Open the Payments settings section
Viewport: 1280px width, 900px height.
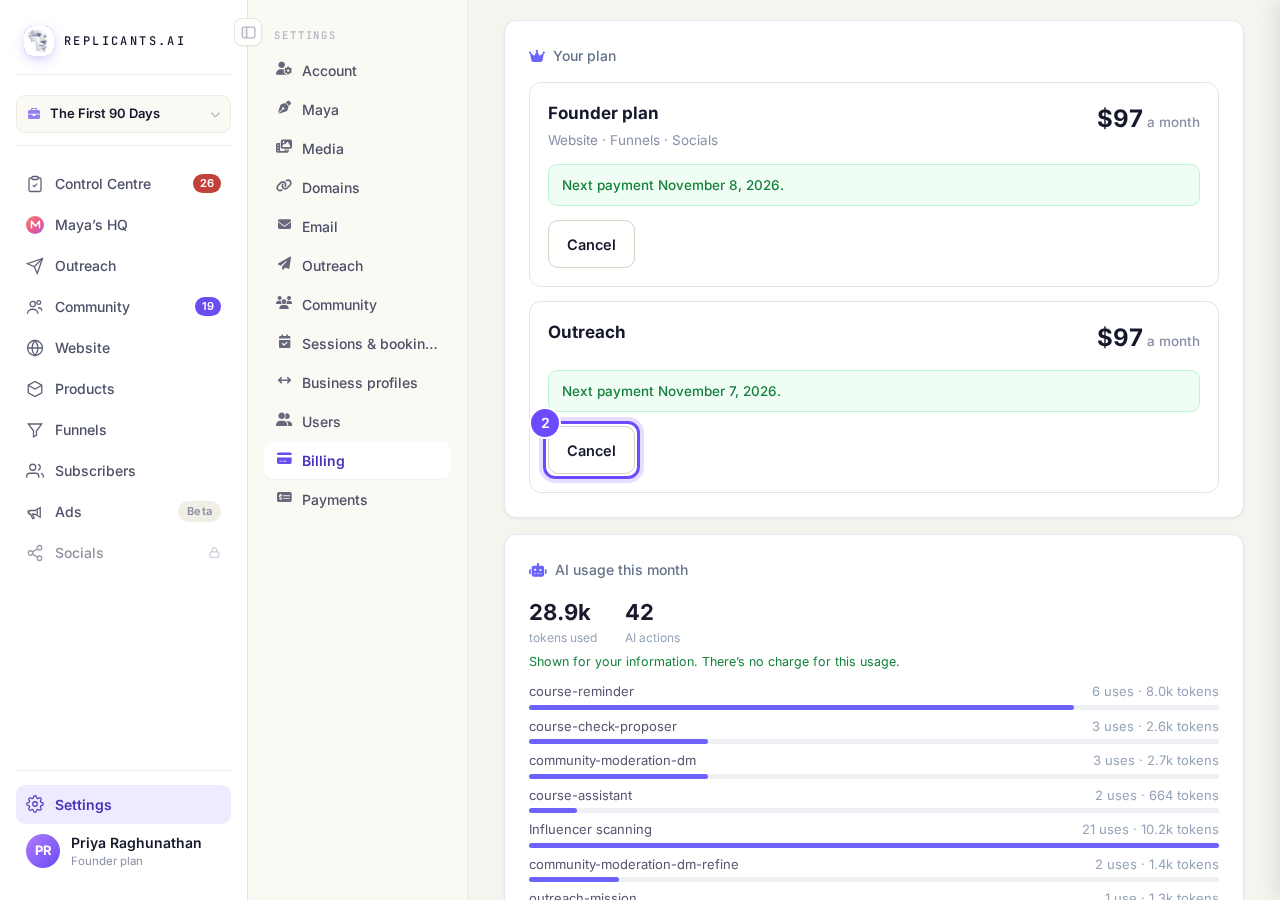click(357, 499)
